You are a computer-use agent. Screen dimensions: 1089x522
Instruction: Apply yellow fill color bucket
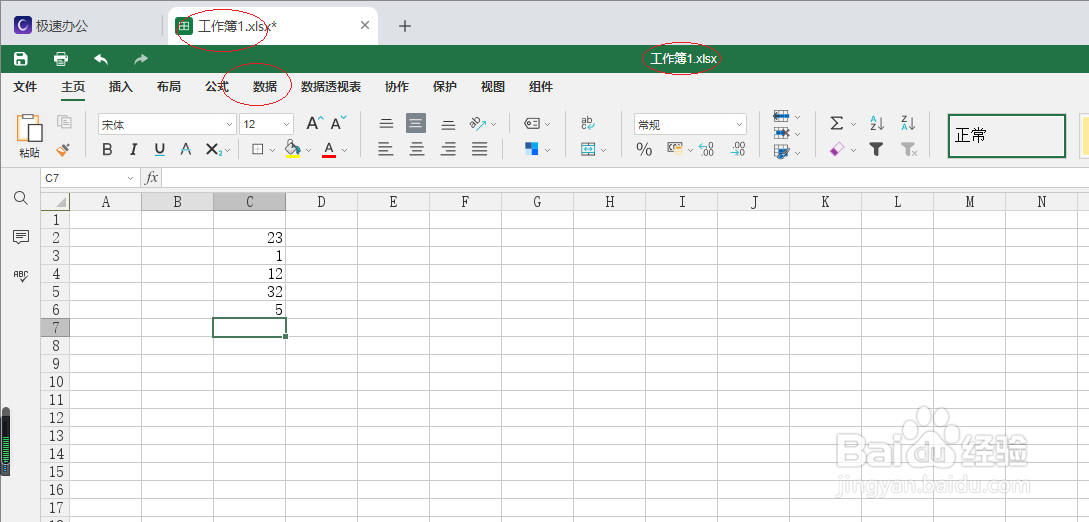click(293, 149)
